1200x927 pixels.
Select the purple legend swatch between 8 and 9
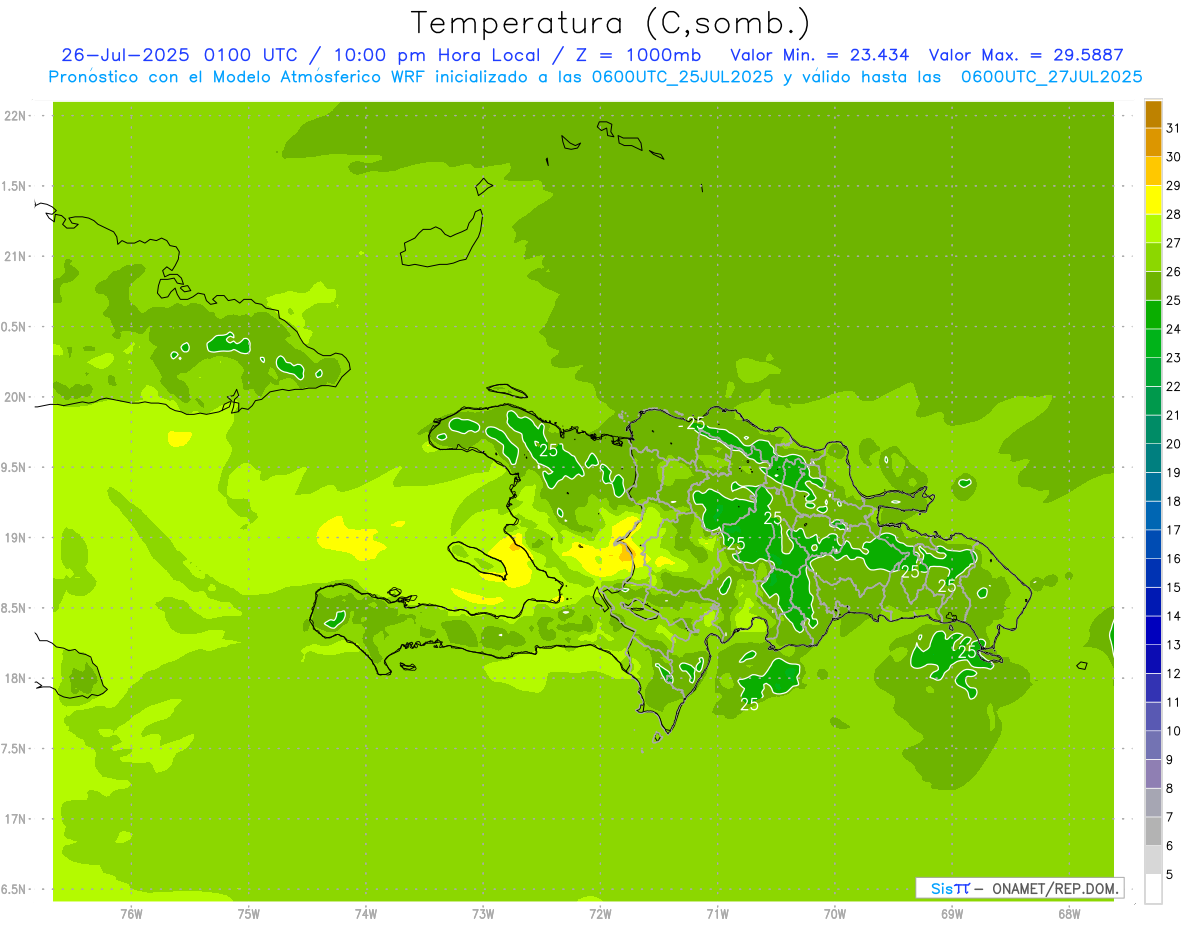click(1153, 774)
